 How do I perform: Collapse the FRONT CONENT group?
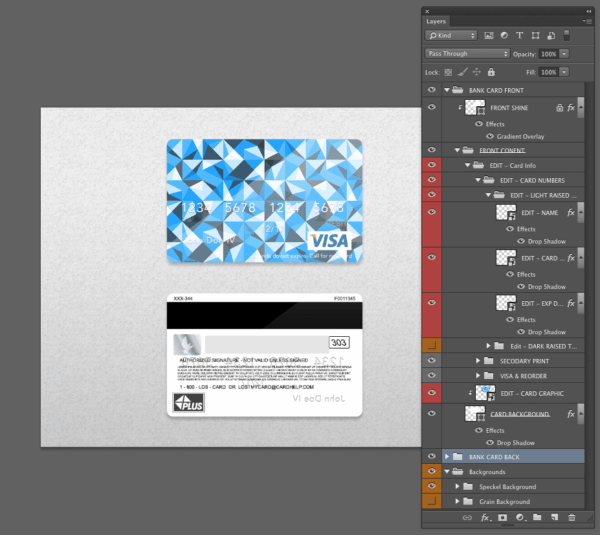click(457, 150)
